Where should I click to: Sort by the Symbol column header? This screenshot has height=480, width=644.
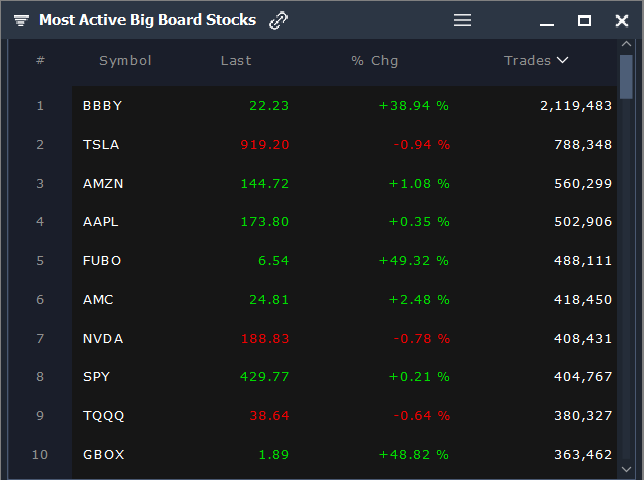(125, 61)
